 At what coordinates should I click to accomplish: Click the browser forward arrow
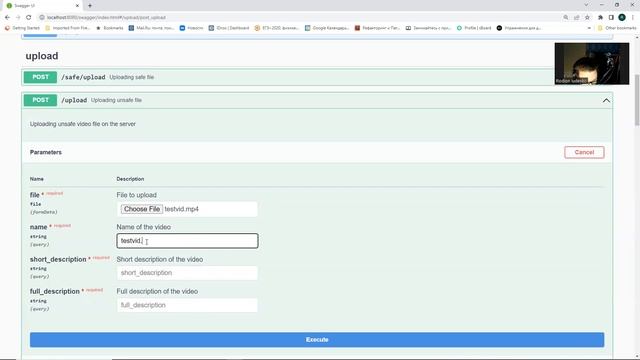(x=18, y=18)
